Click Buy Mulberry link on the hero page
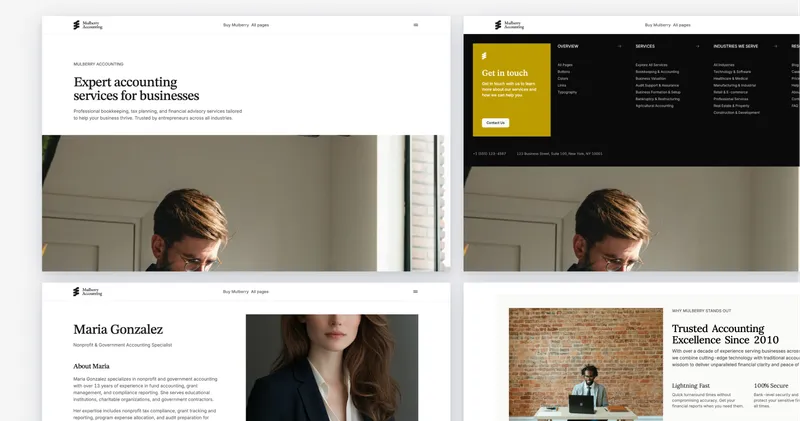 pos(236,25)
